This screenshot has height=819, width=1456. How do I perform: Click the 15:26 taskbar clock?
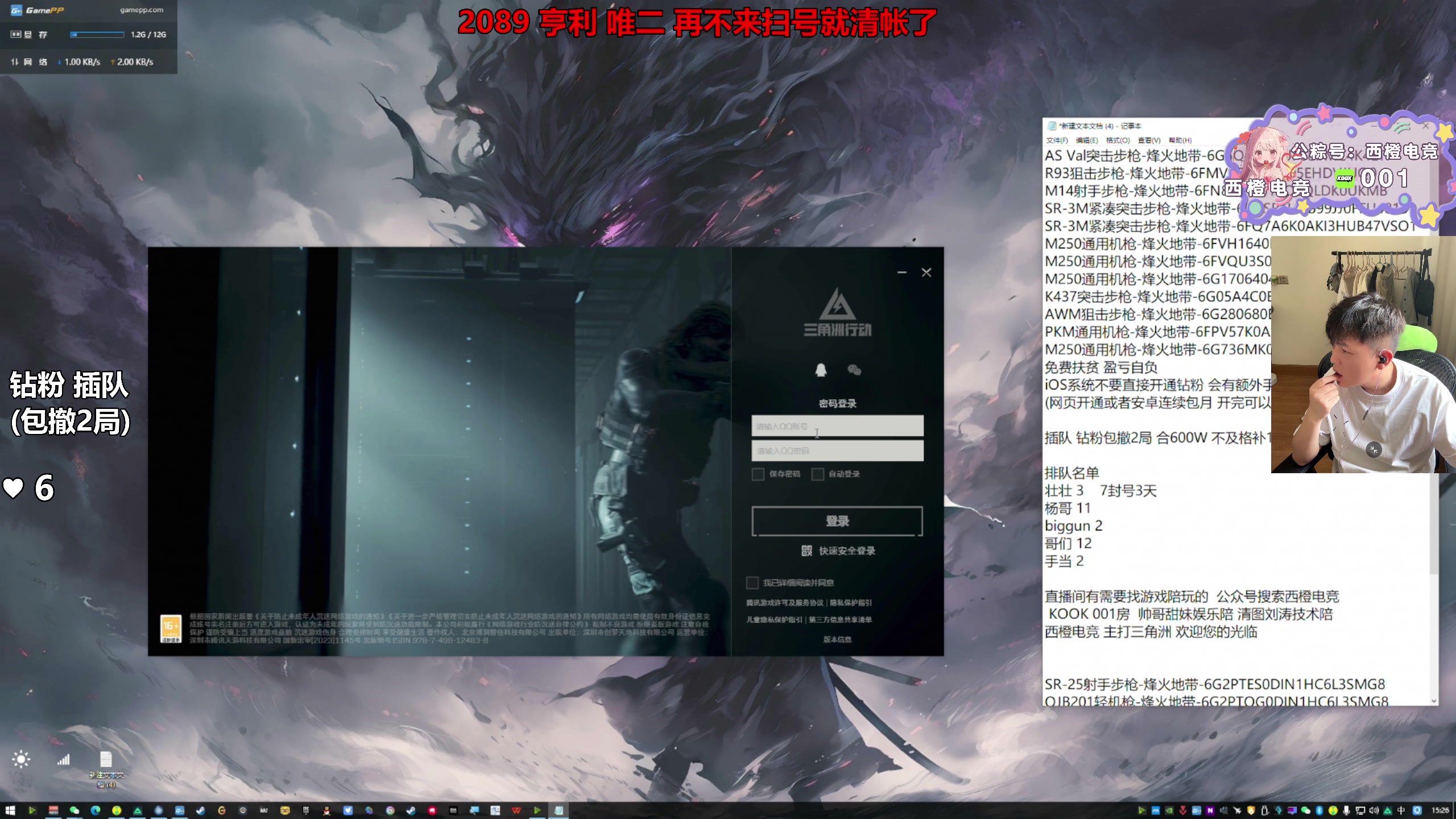pos(1441,810)
